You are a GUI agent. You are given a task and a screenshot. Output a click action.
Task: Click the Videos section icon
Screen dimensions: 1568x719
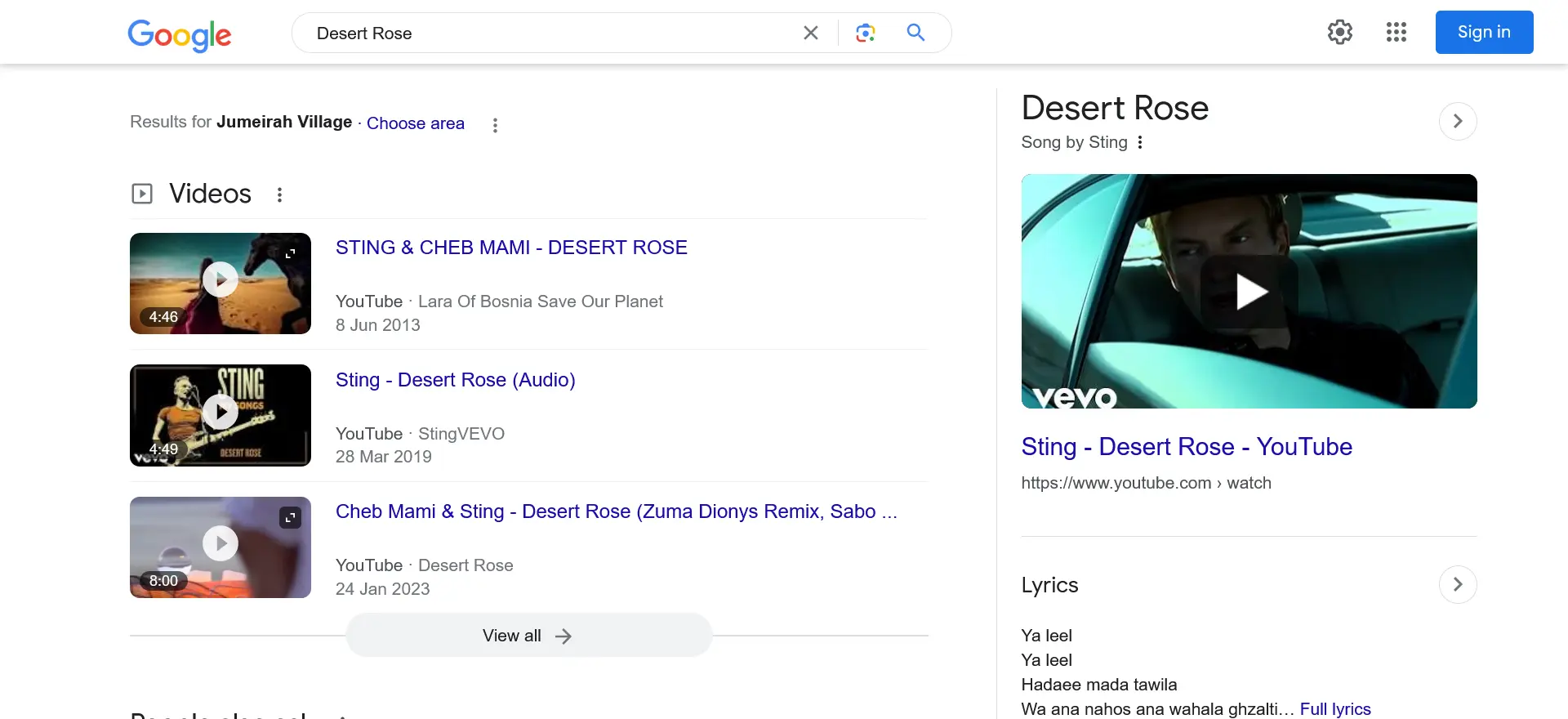click(142, 194)
